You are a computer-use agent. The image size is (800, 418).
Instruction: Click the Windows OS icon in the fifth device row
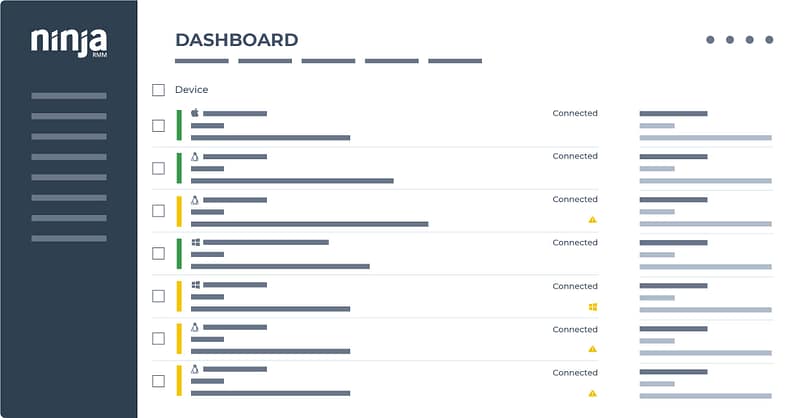196,285
